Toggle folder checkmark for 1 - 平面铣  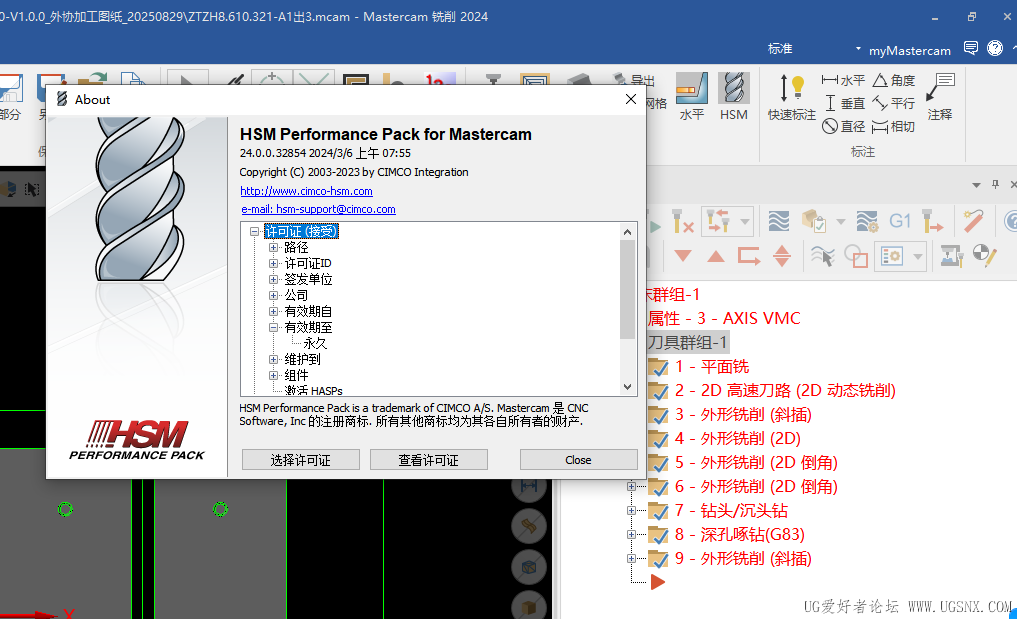[658, 367]
